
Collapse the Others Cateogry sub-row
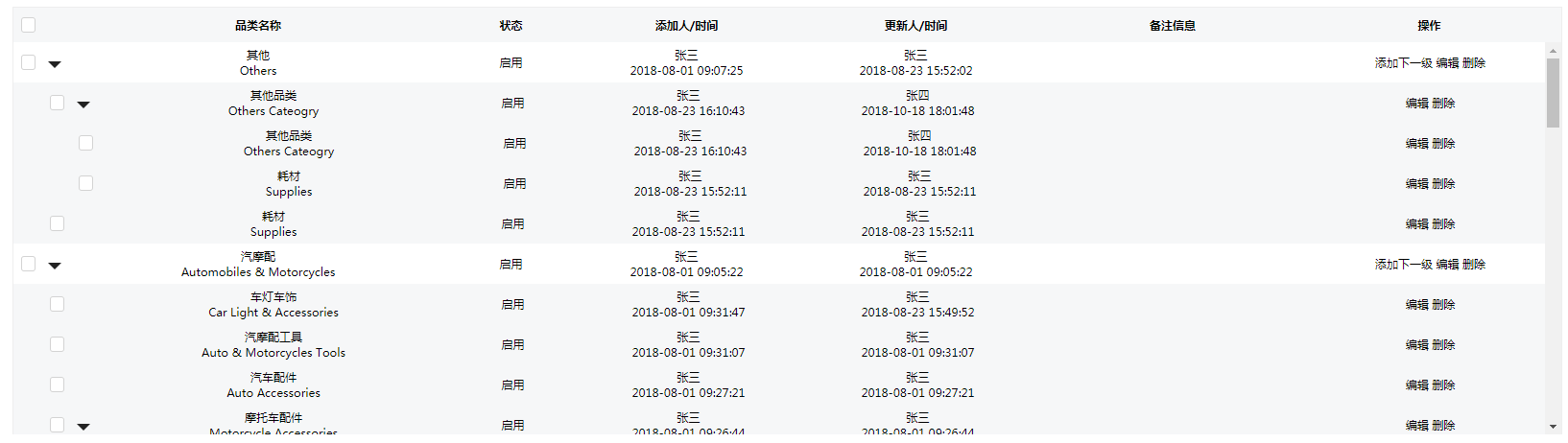[83, 105]
